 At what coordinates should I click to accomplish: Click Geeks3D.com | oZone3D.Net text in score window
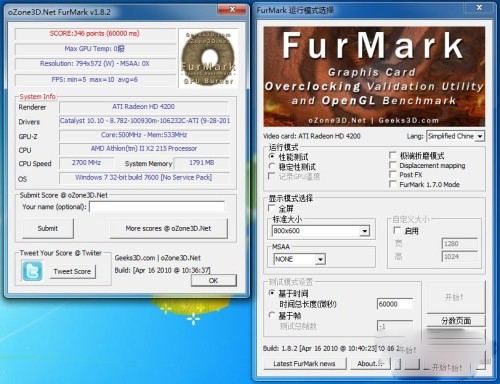(x=158, y=258)
